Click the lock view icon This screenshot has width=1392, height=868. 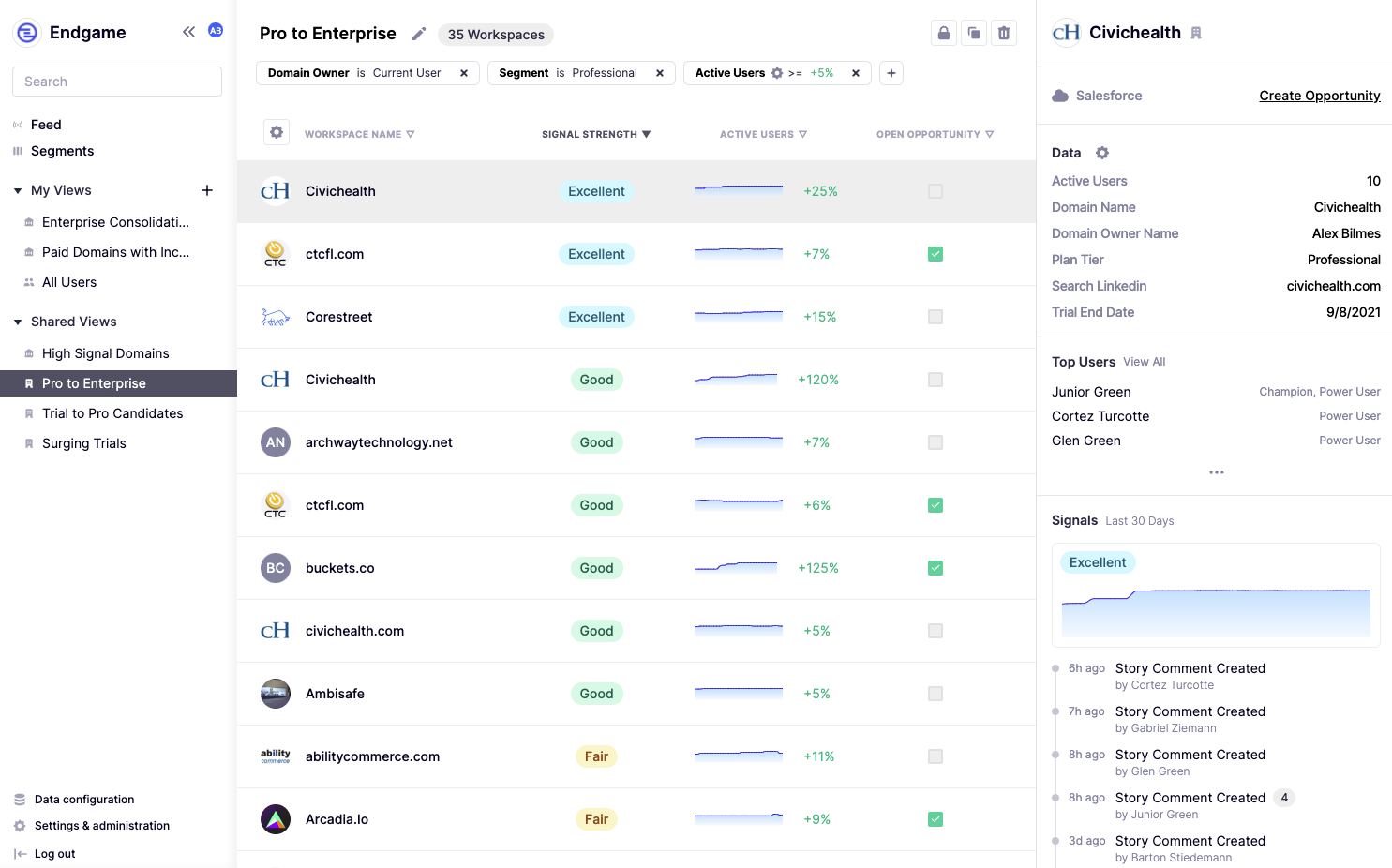point(944,33)
